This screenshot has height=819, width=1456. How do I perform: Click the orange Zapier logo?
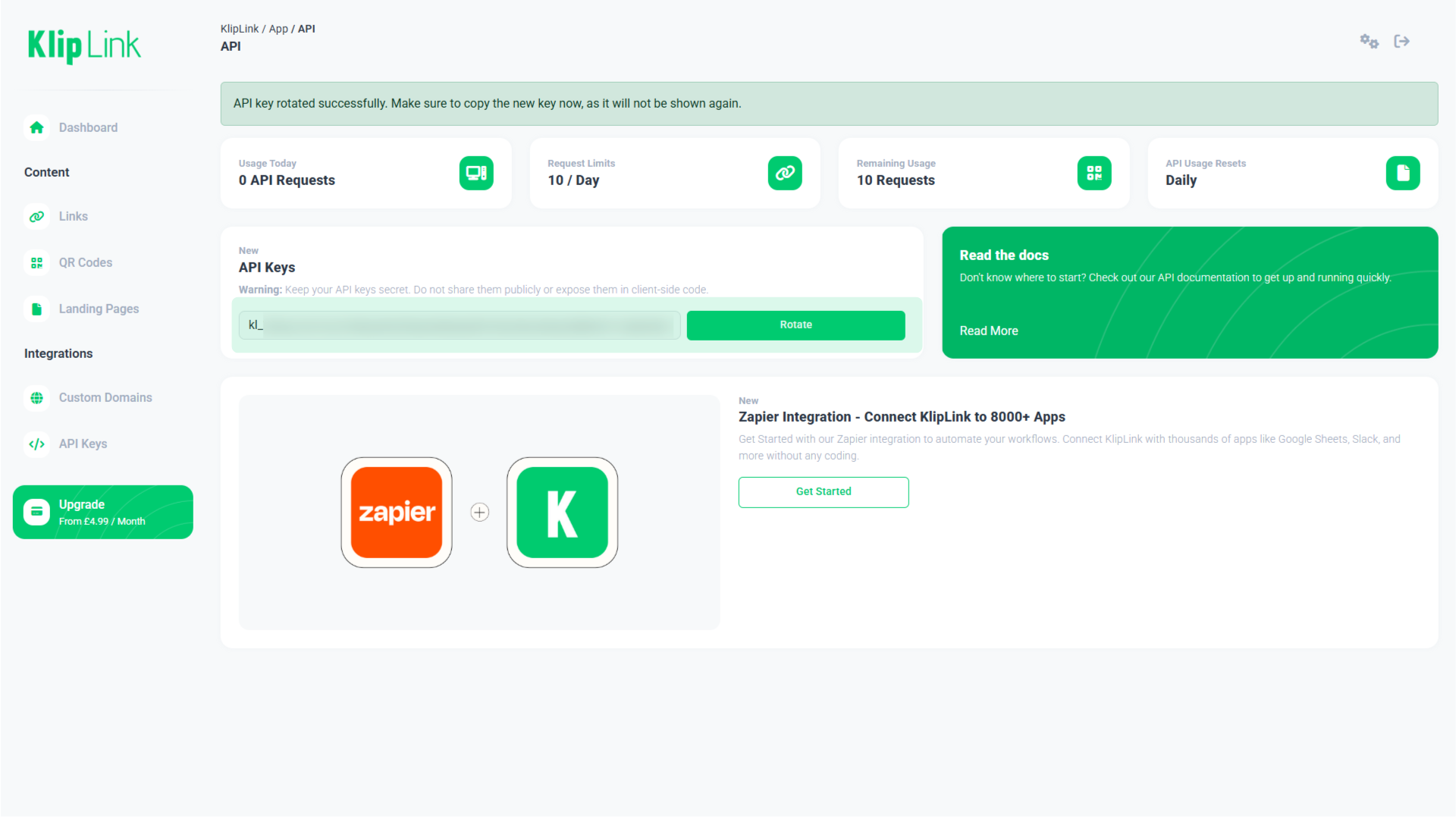coord(396,512)
